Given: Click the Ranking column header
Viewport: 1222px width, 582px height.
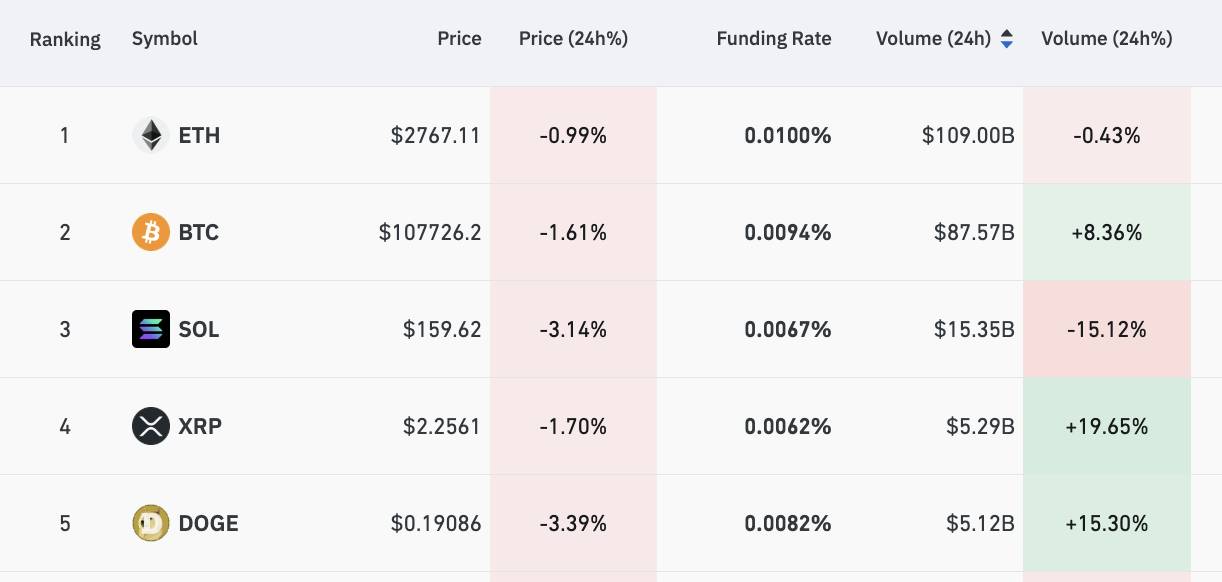Looking at the screenshot, I should 65,40.
